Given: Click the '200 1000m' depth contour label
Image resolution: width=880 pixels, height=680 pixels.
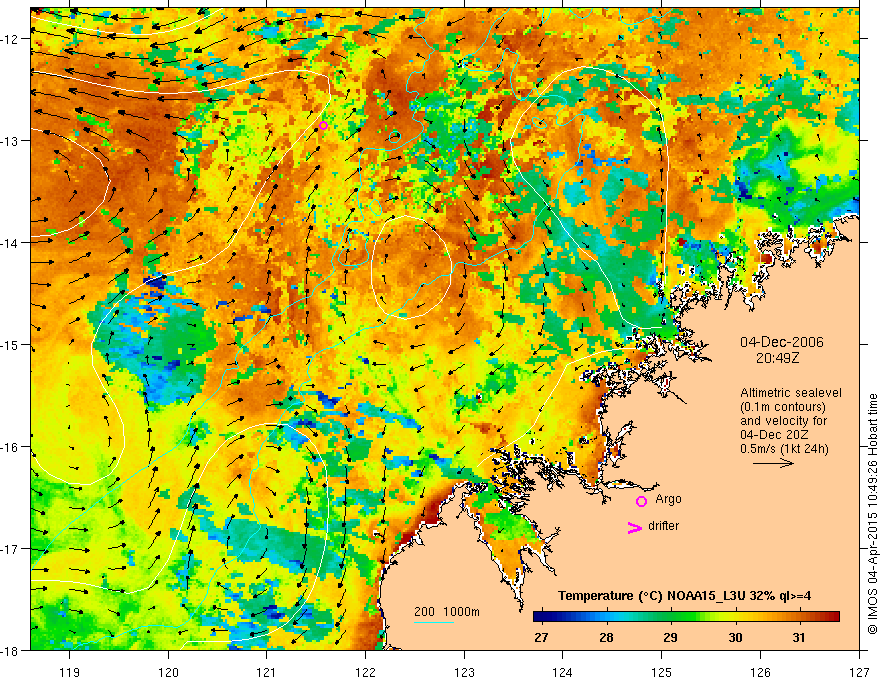Looking at the screenshot, I should pos(447,612).
